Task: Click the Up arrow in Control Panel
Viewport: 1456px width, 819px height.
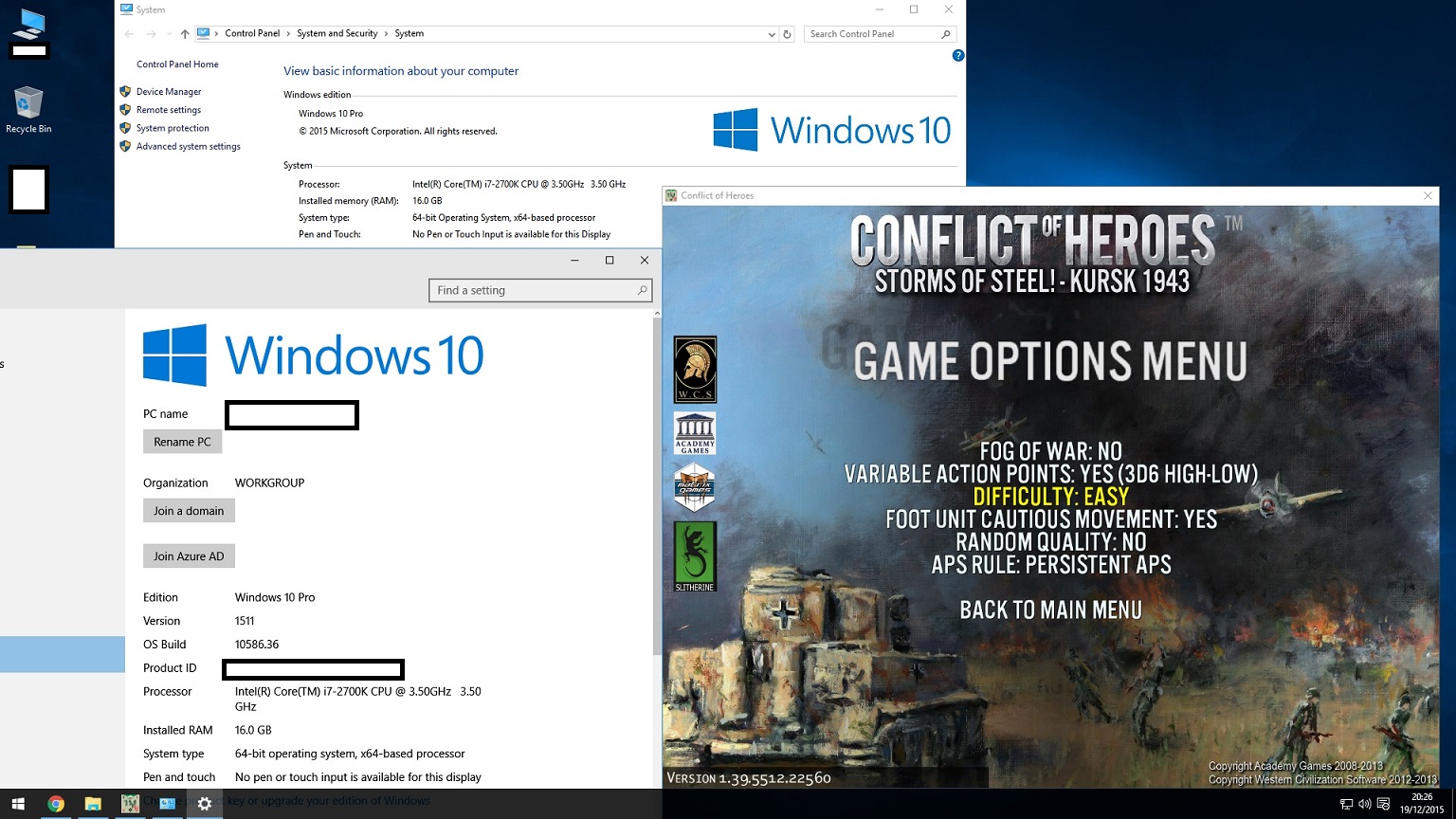Action: click(185, 34)
